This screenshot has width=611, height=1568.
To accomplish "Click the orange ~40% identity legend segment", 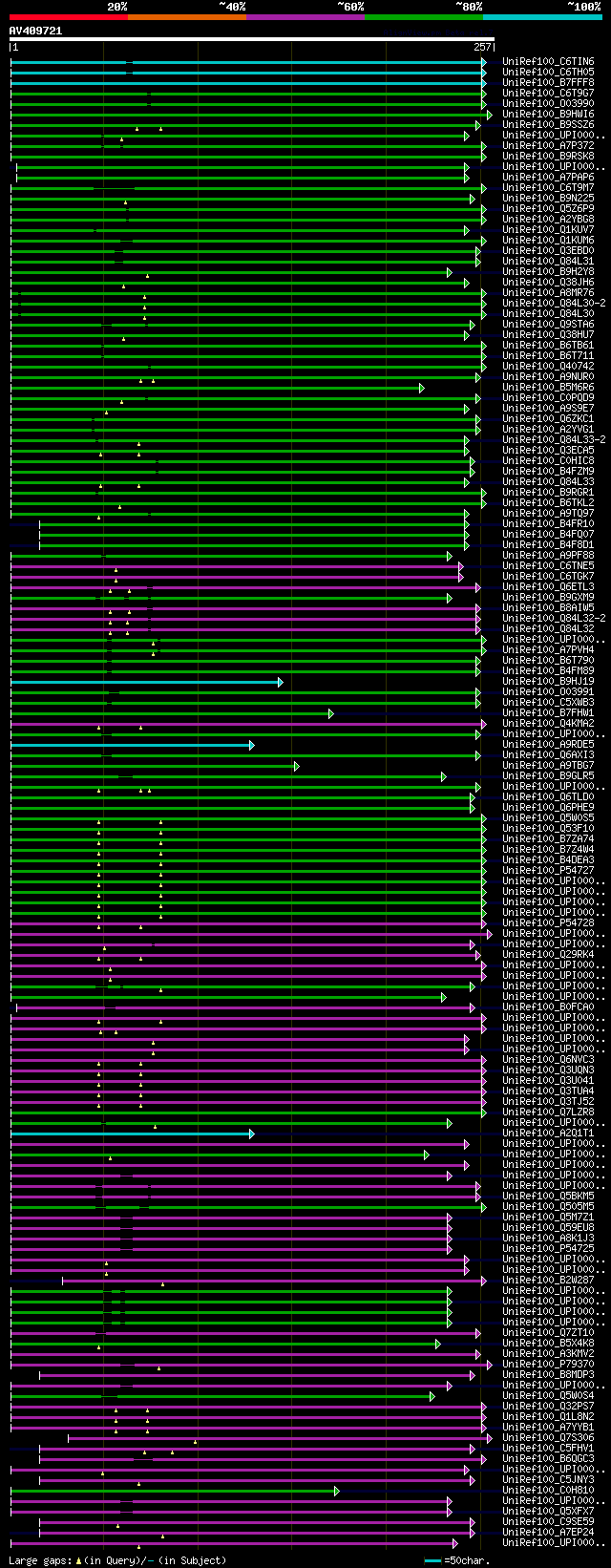I will [187, 16].
